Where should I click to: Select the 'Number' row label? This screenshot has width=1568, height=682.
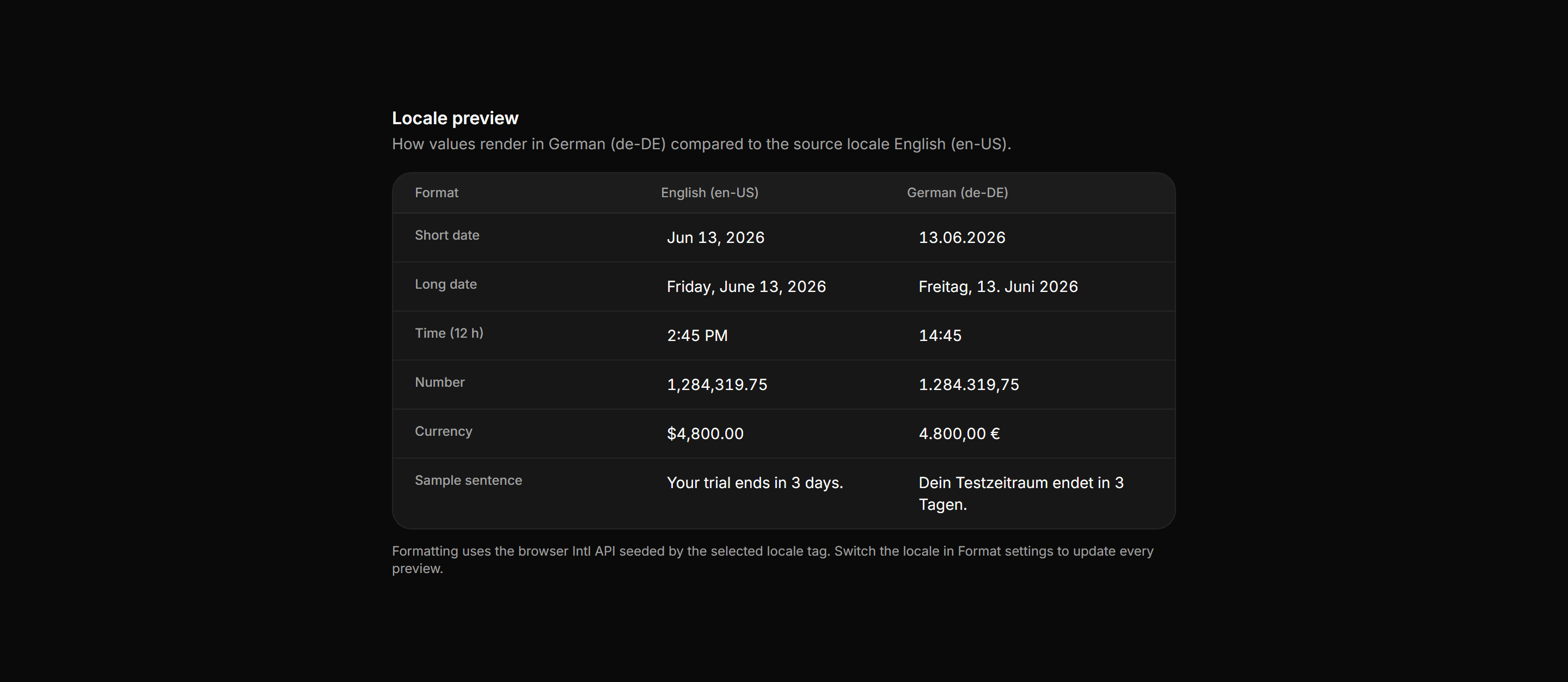tap(439, 382)
